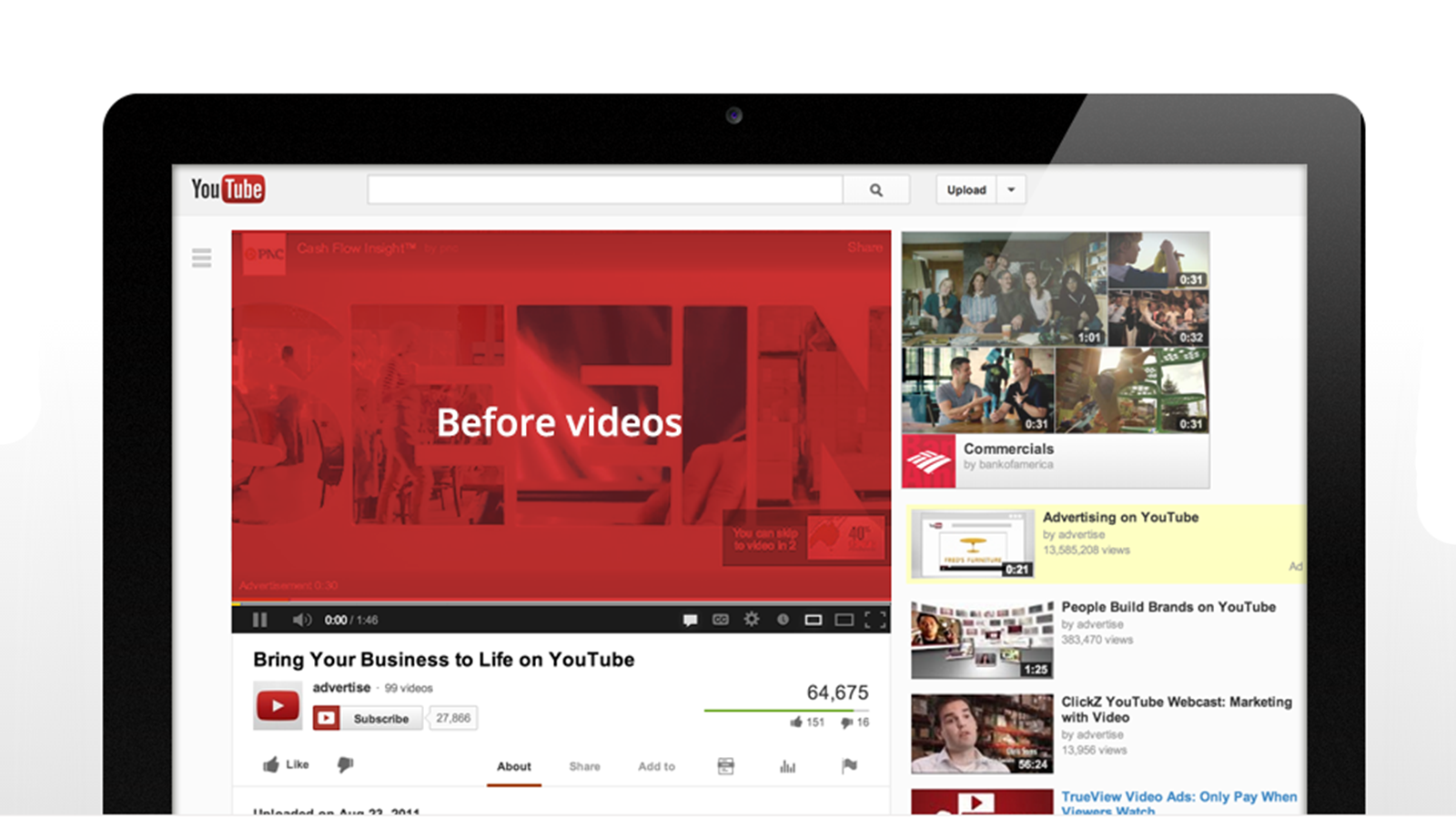Select the About tab

click(514, 766)
